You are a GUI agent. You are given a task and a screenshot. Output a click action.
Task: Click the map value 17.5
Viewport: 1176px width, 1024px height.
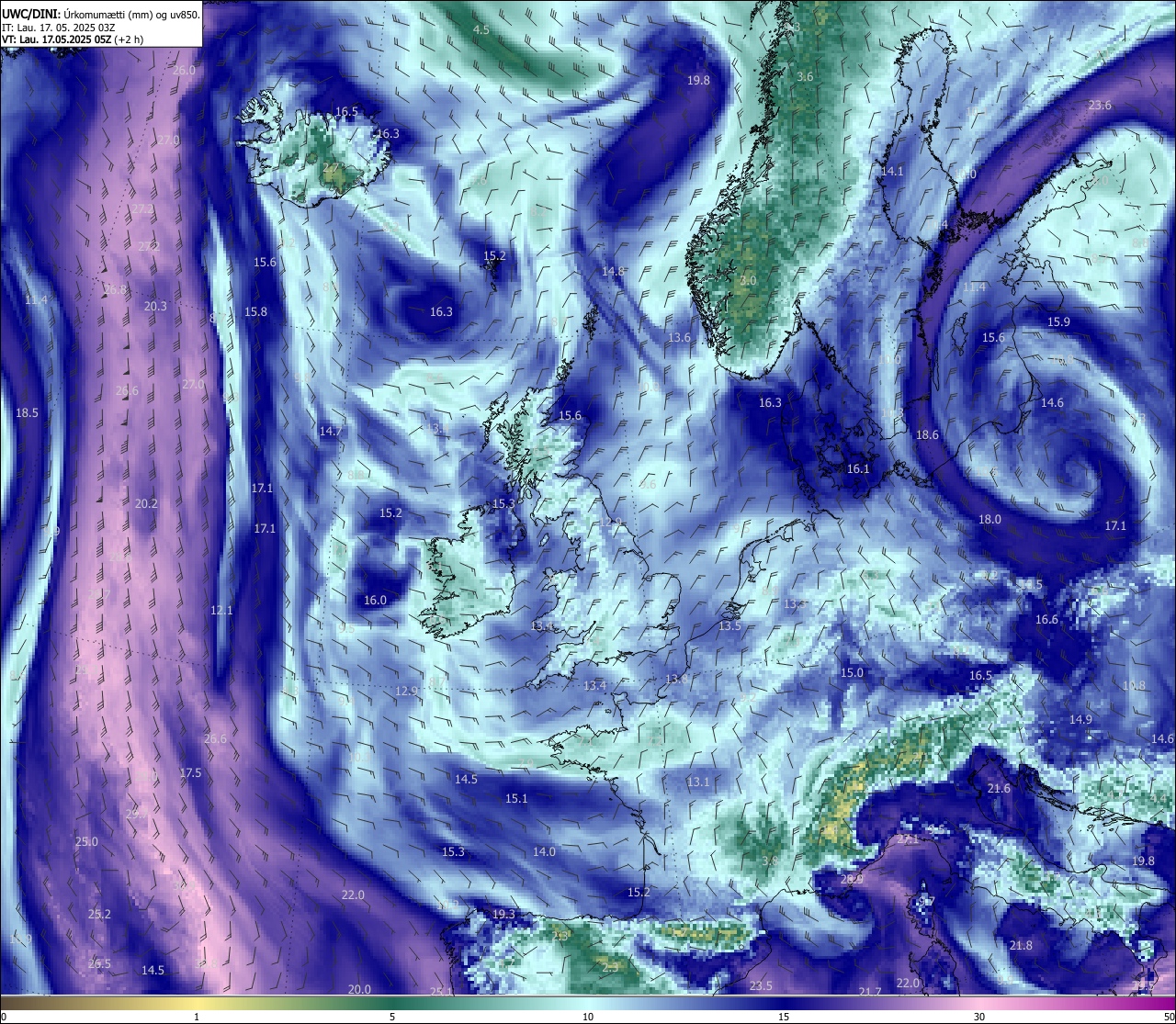pos(190,773)
